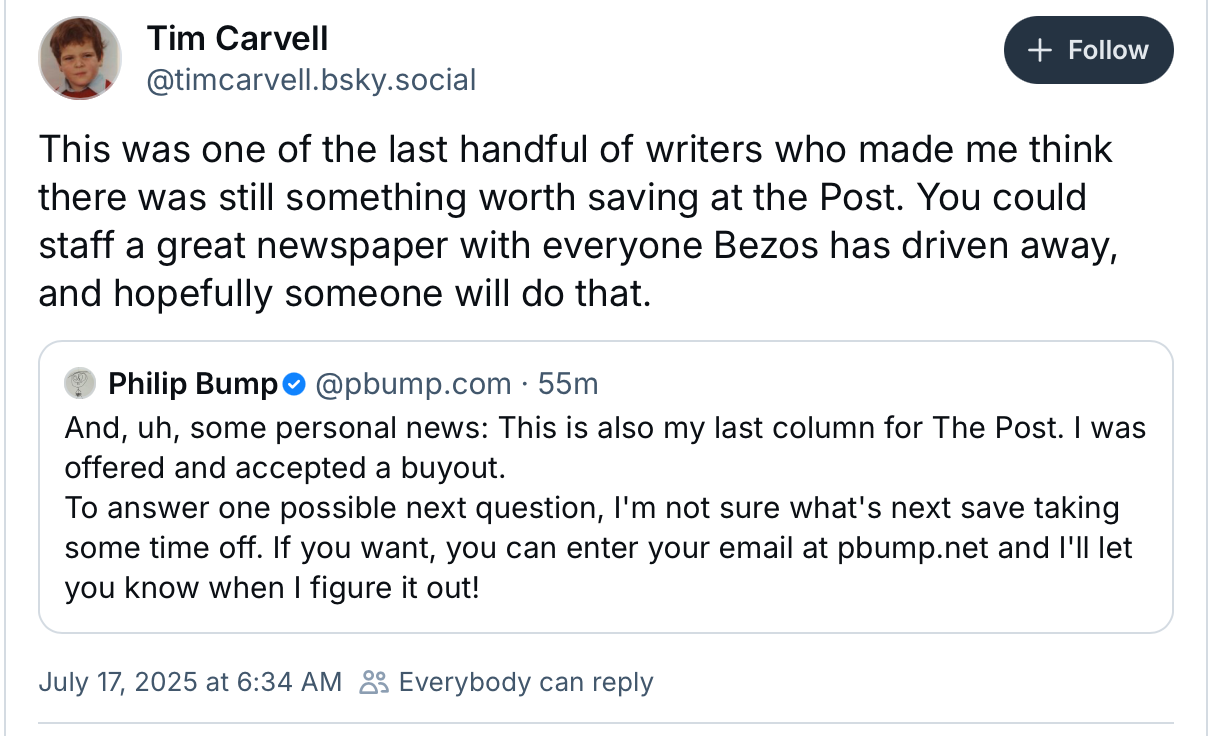1218x736 pixels.
Task: Click Philip Bump's small avatar icon
Action: 80,383
